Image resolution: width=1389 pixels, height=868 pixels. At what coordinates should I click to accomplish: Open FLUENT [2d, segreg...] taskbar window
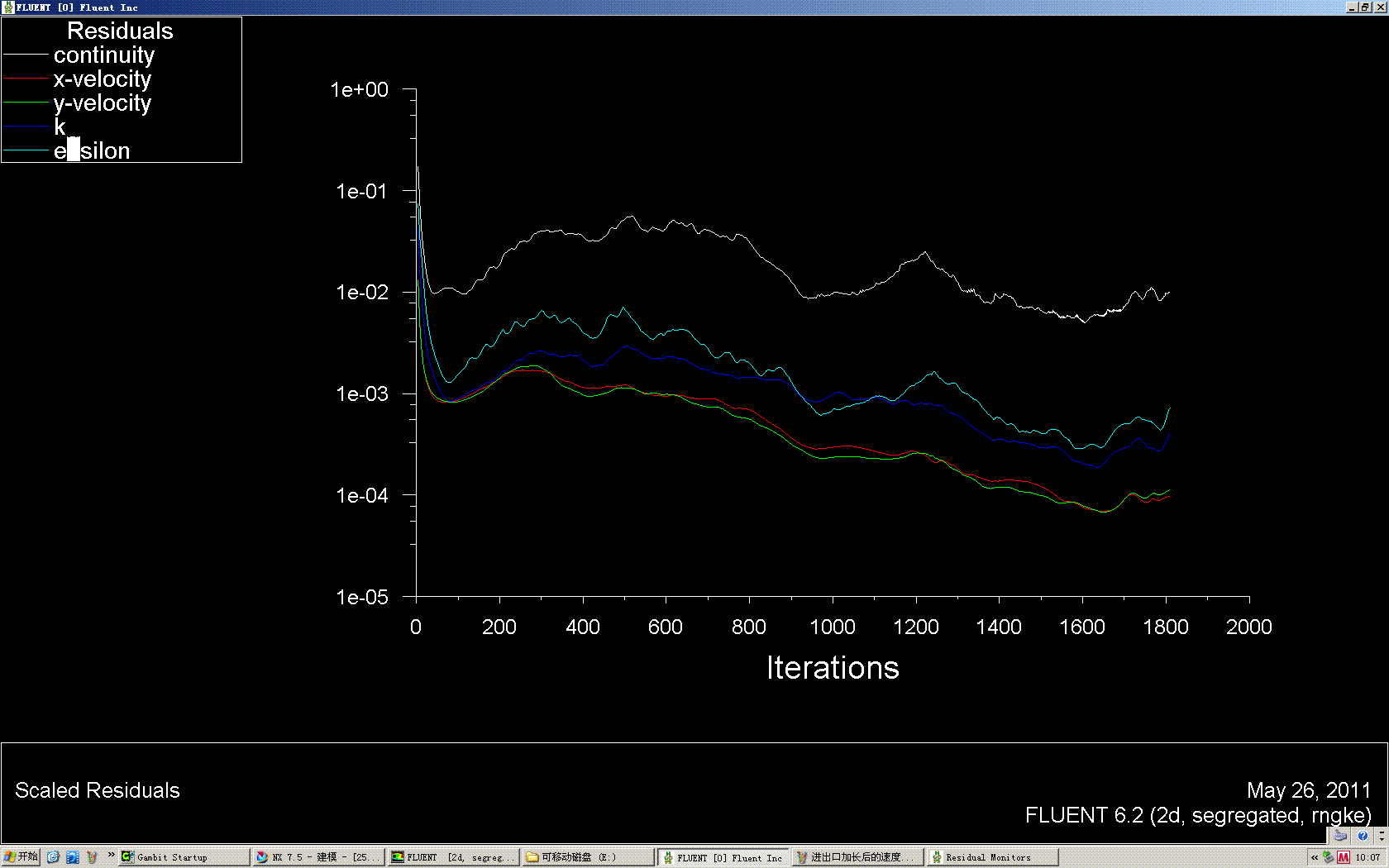click(453, 857)
